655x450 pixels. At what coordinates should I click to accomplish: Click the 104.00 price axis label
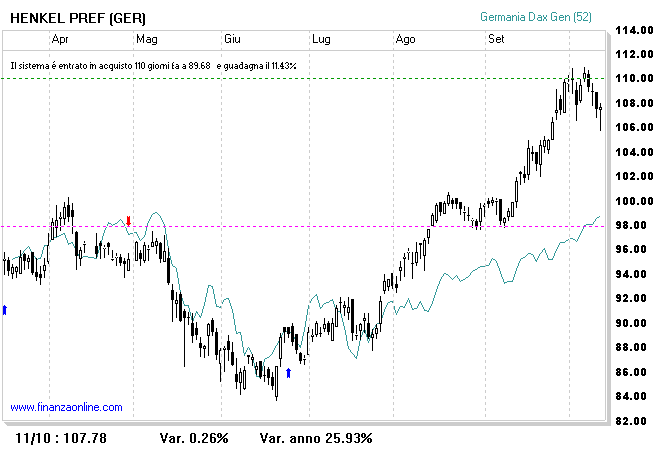(x=634, y=152)
